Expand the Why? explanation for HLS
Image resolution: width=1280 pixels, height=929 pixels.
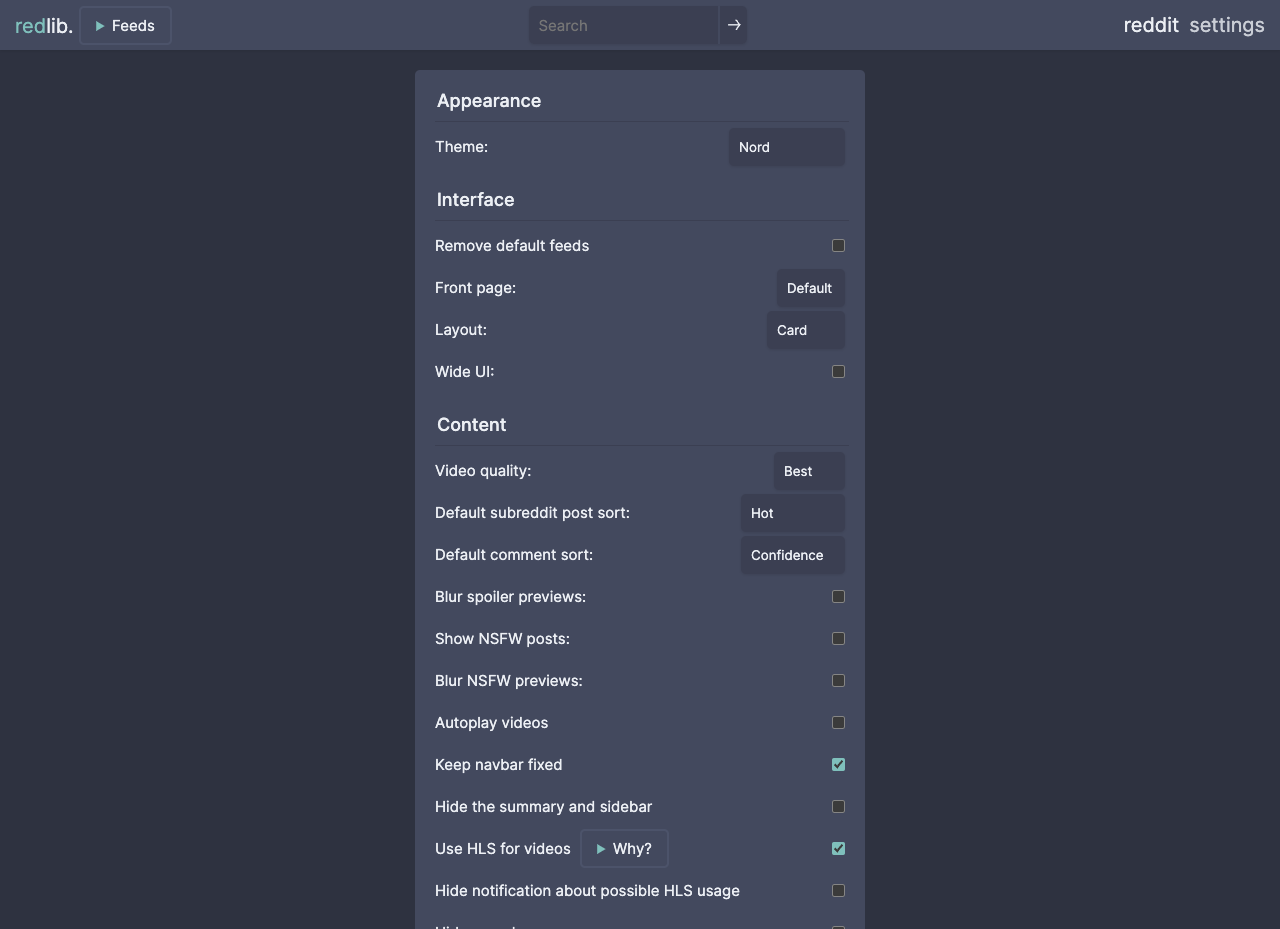tap(624, 849)
